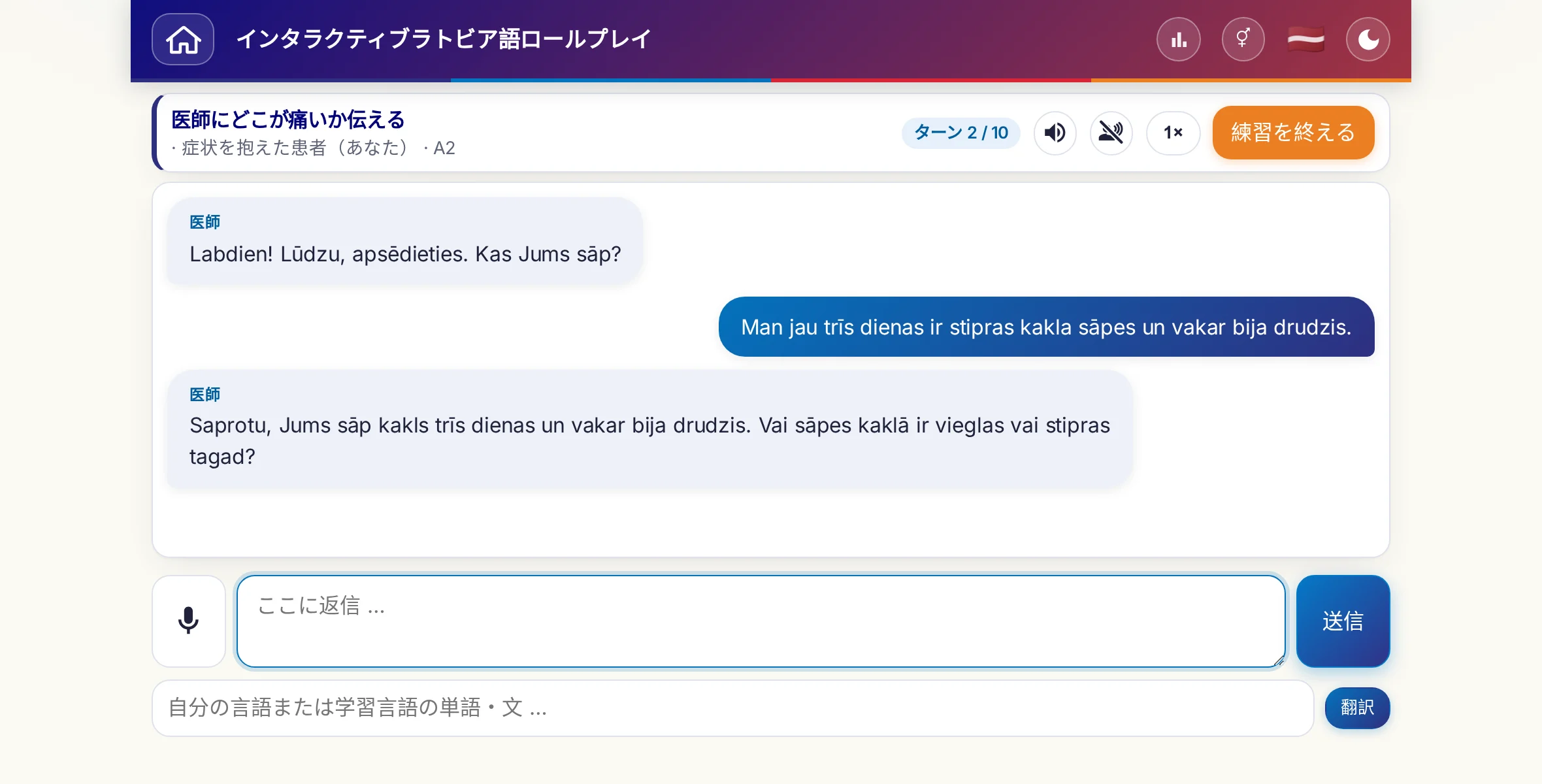Click the 送信 send button
This screenshot has width=1542, height=784.
(x=1343, y=621)
